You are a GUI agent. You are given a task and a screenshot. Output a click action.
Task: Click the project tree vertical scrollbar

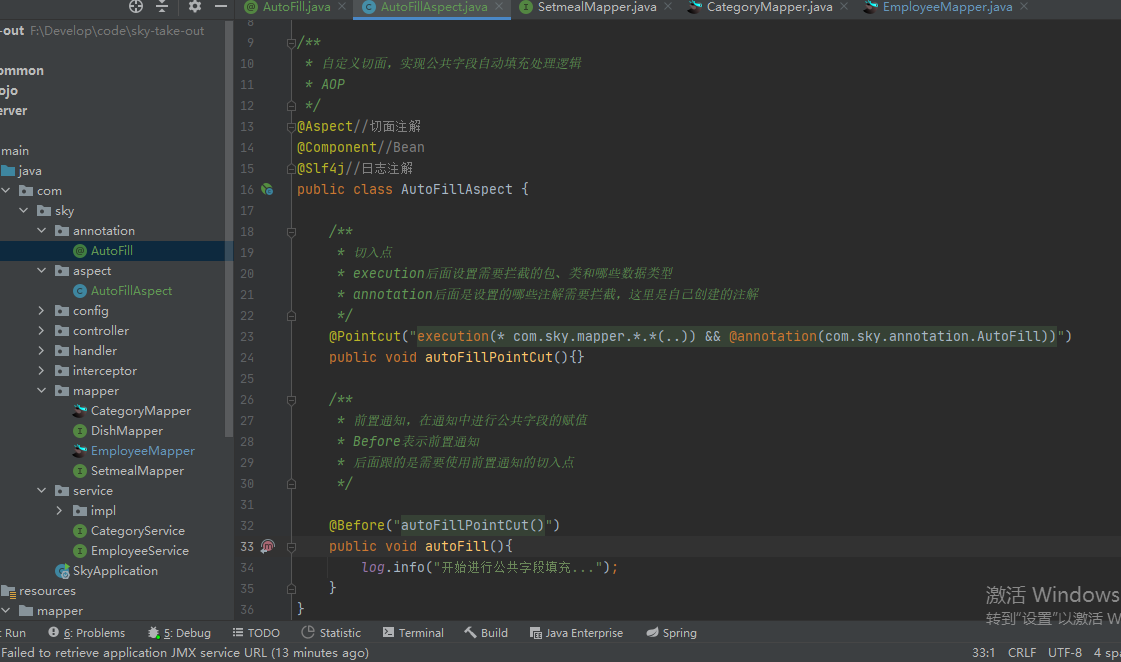pyautogui.click(x=229, y=229)
